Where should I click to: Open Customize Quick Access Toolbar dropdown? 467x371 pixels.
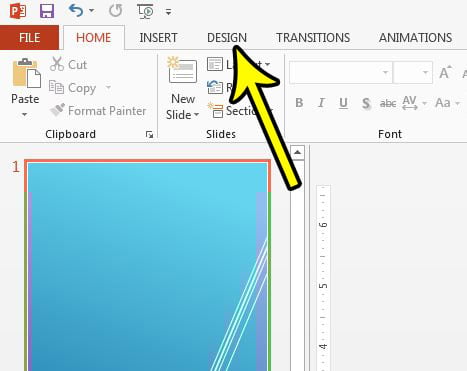168,12
